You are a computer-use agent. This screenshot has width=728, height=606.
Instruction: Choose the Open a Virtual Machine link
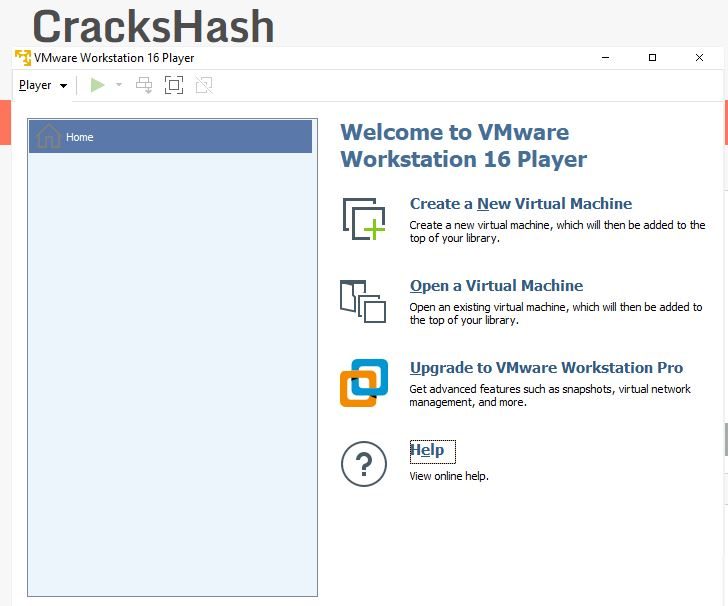point(496,286)
